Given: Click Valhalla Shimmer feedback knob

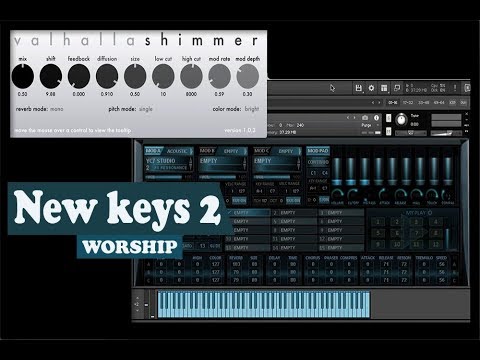Looking at the screenshot, I should pos(79,76).
